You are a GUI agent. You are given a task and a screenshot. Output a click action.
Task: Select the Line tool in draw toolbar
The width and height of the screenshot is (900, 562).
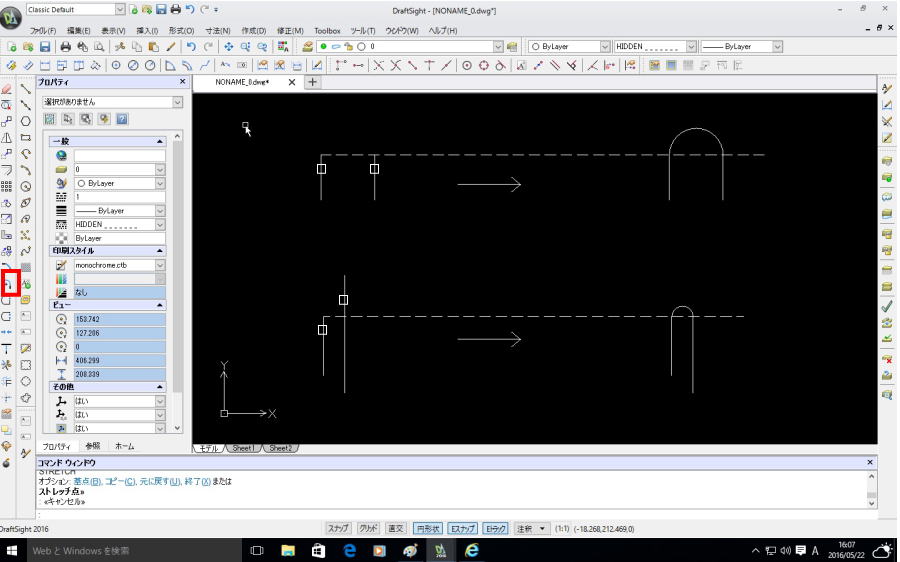pyautogui.click(x=25, y=89)
